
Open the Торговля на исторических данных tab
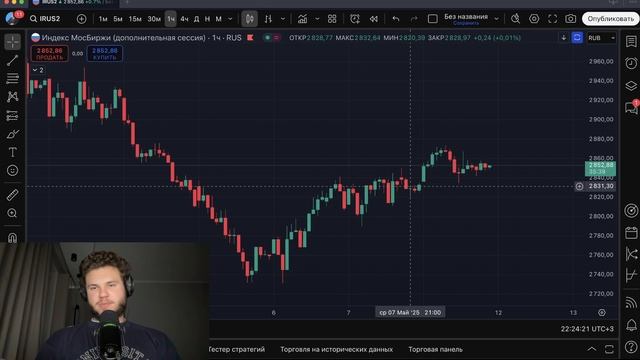tap(336, 349)
